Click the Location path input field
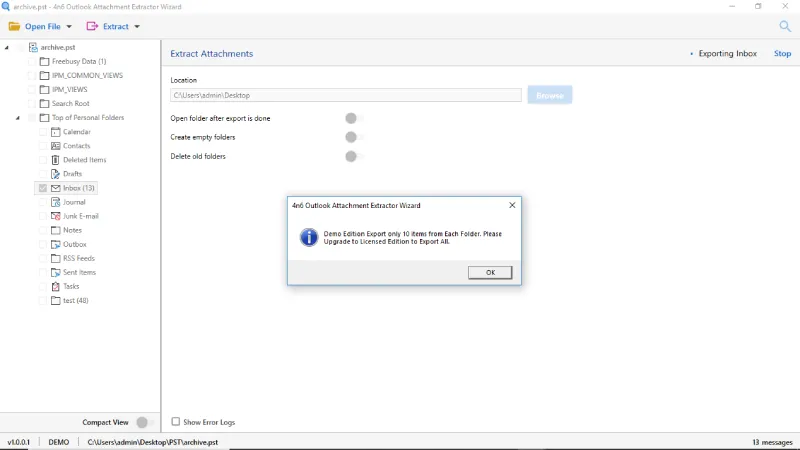The width and height of the screenshot is (800, 450). (346, 95)
